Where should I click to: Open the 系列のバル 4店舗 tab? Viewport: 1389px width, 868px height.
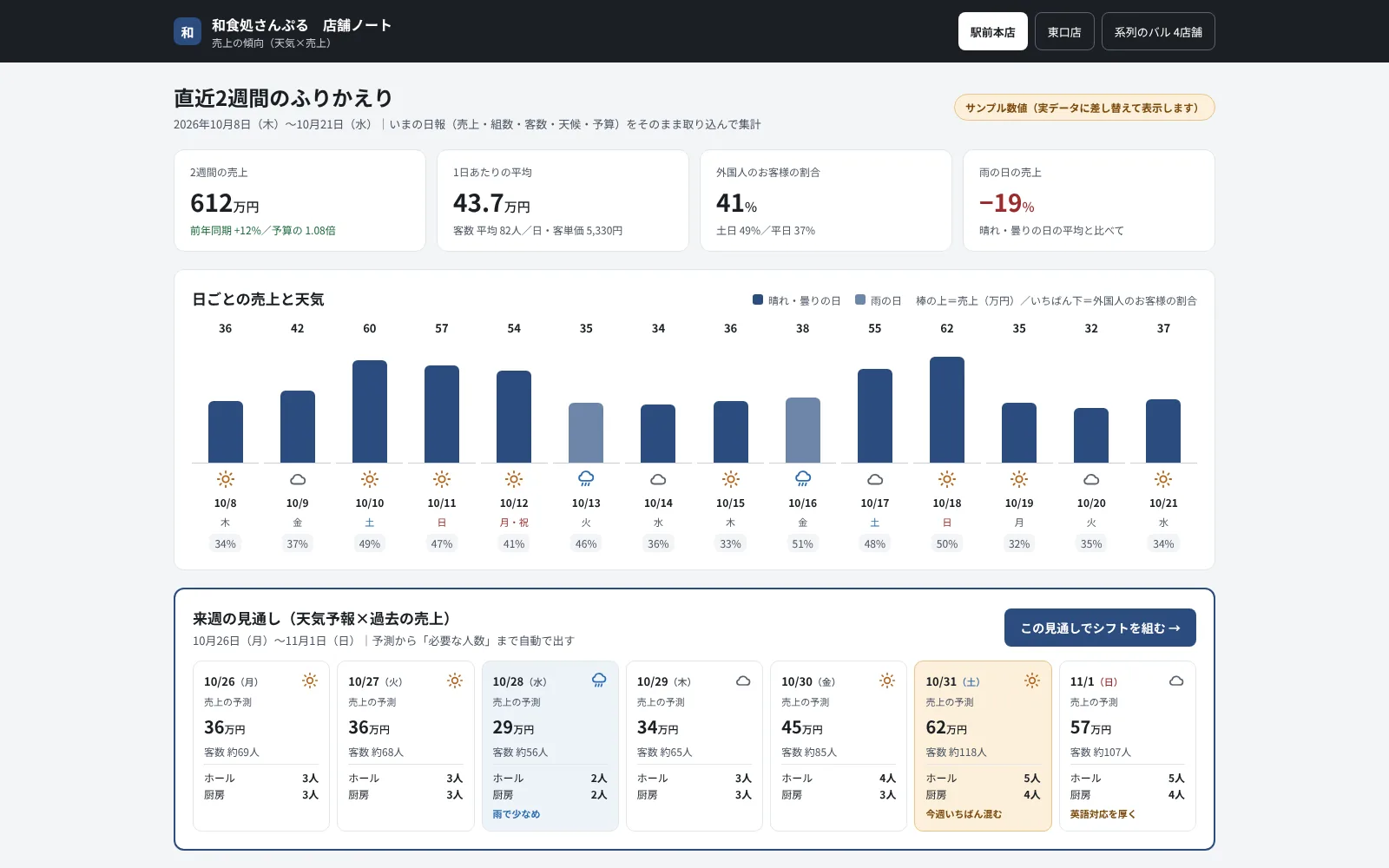(1158, 31)
